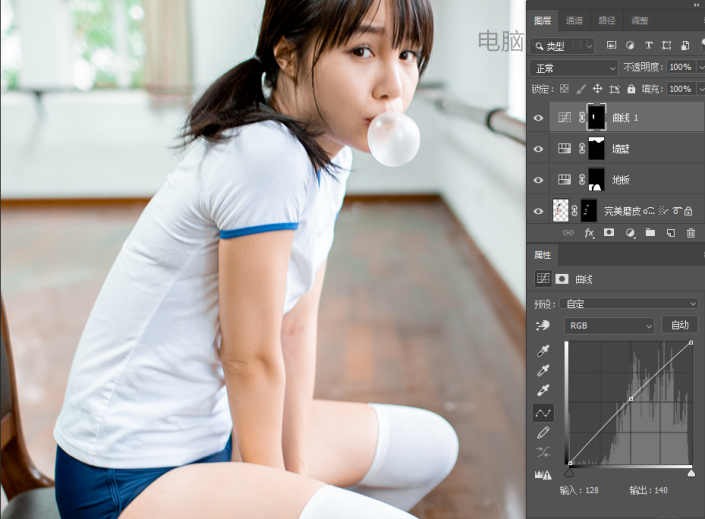The height and width of the screenshot is (519, 705).
Task: Expand the 预设 preset dropdown
Action: (x=631, y=303)
